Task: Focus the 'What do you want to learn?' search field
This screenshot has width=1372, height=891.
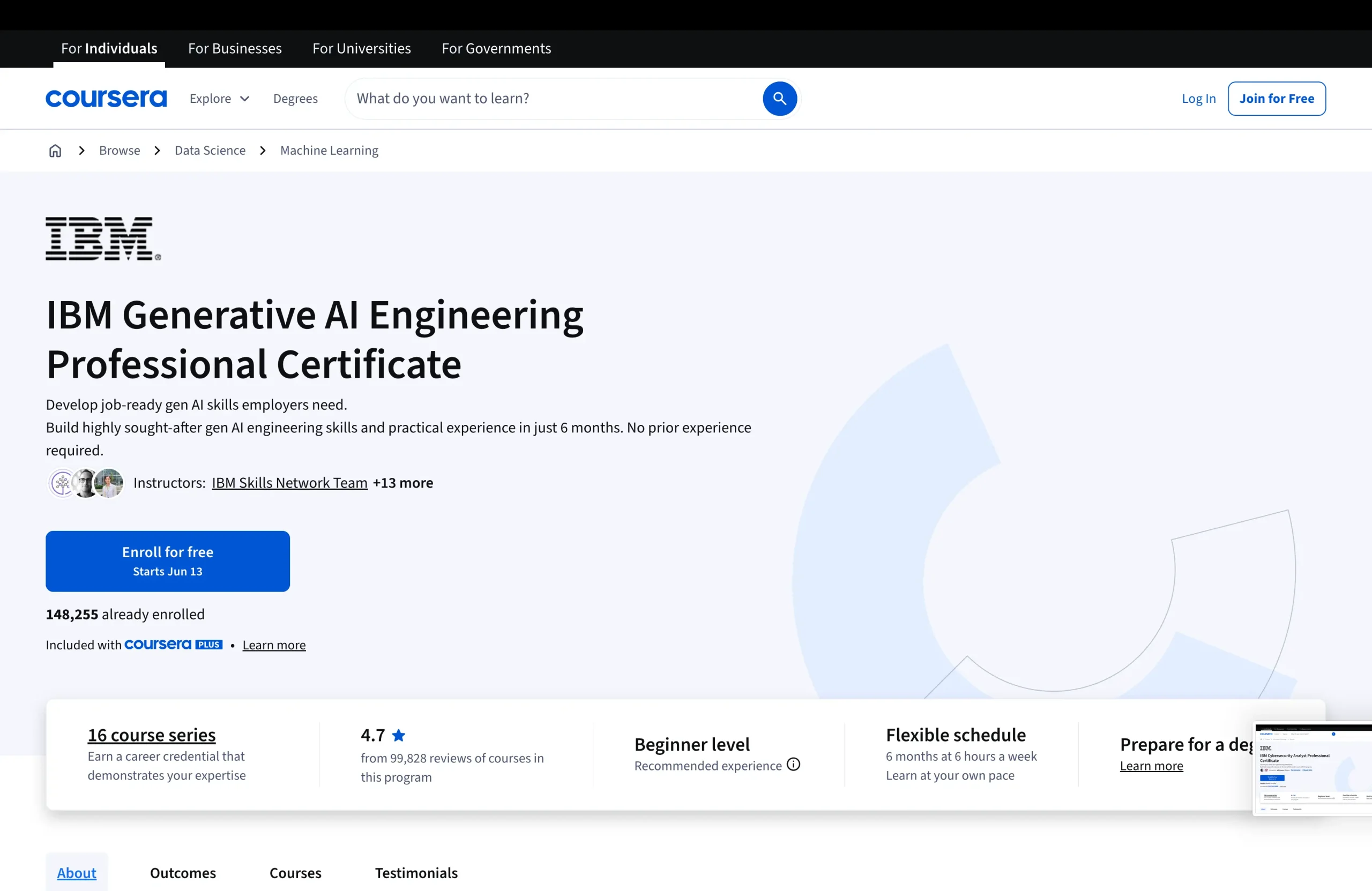Action: point(554,99)
